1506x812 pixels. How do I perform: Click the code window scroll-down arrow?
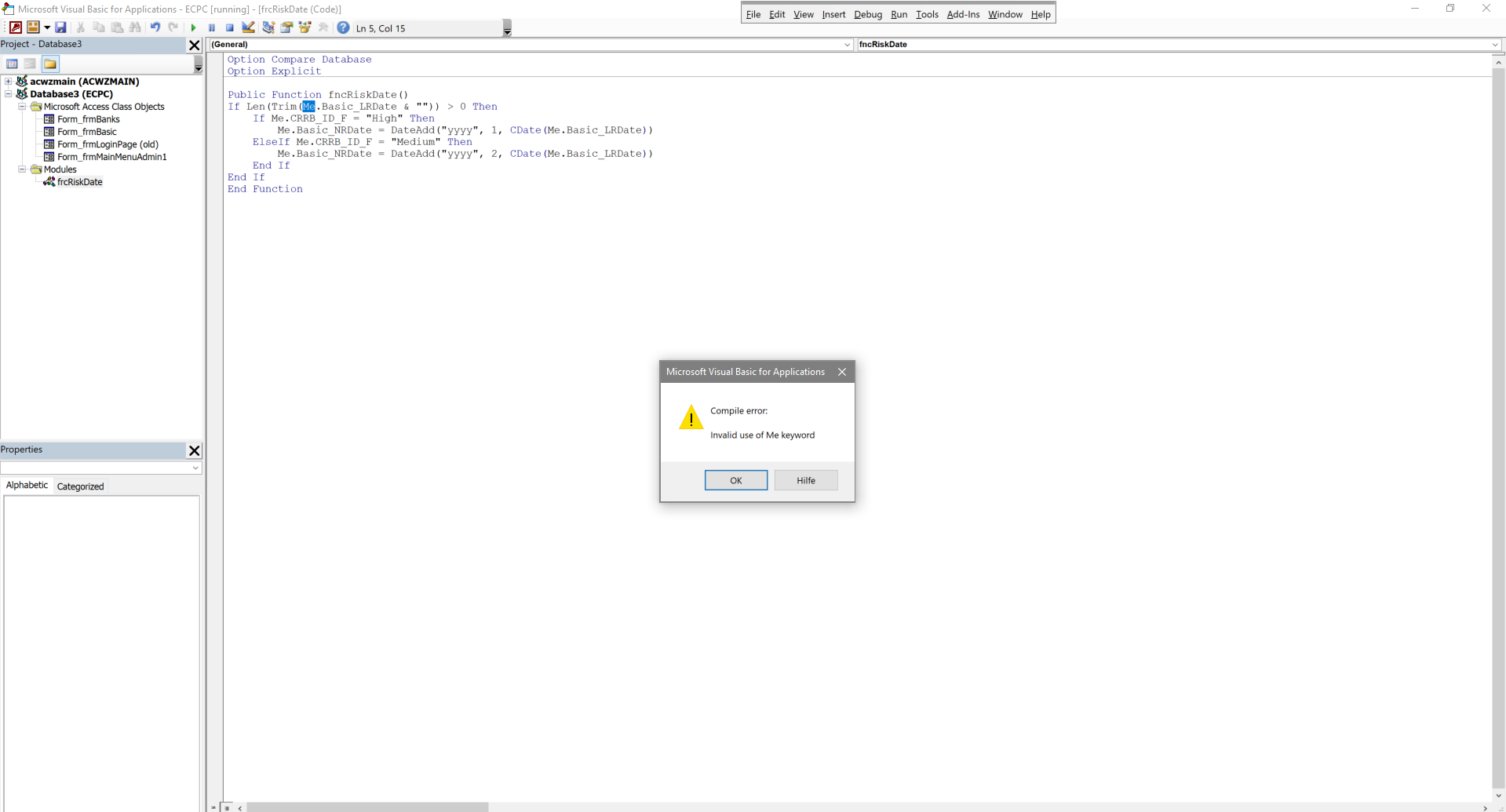click(x=1499, y=796)
